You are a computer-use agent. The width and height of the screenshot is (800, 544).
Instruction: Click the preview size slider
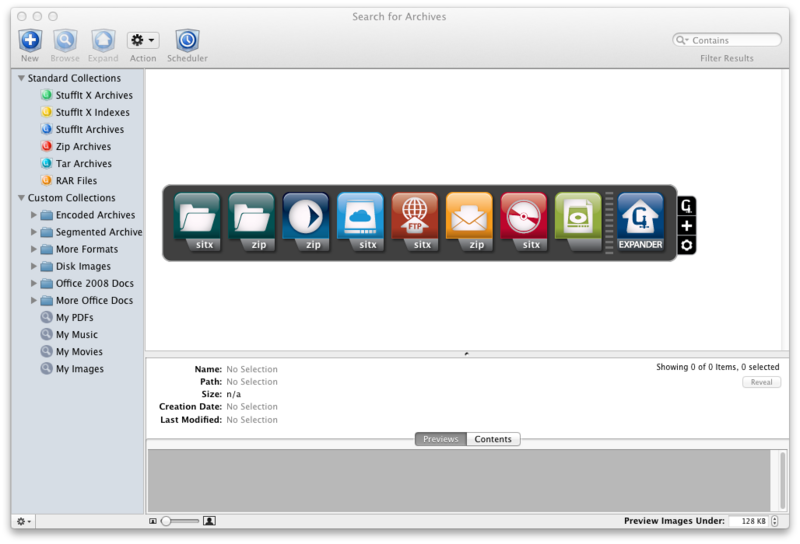click(180, 521)
